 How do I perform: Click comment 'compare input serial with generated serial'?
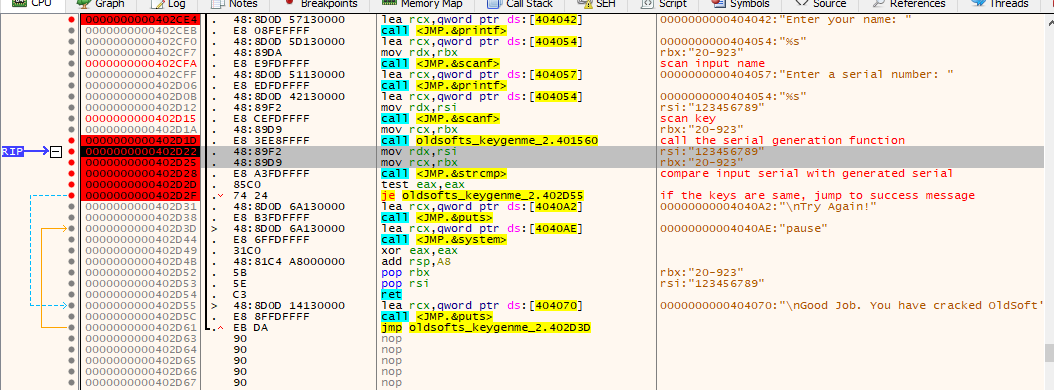[807, 173]
